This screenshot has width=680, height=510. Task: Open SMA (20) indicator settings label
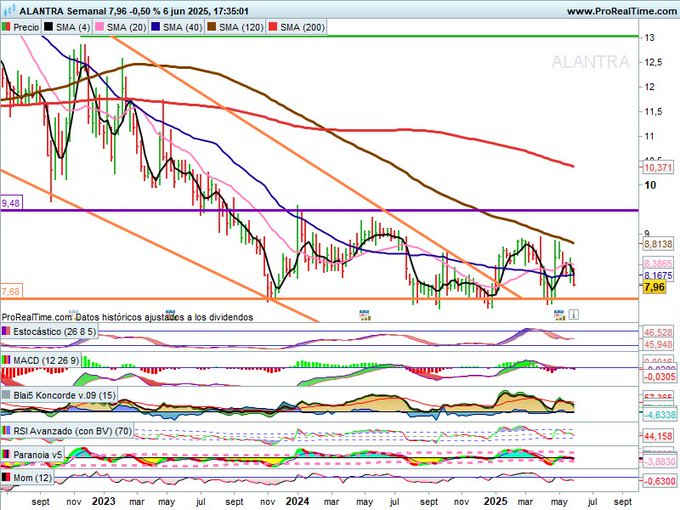[x=126, y=27]
